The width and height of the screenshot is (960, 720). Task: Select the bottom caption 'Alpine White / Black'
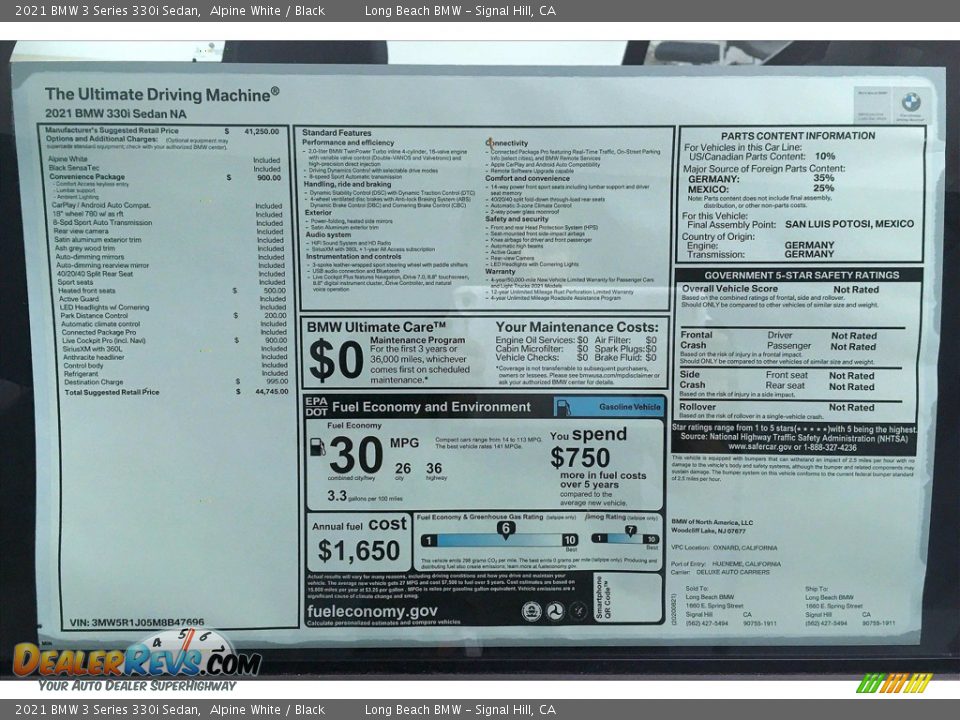(x=267, y=710)
